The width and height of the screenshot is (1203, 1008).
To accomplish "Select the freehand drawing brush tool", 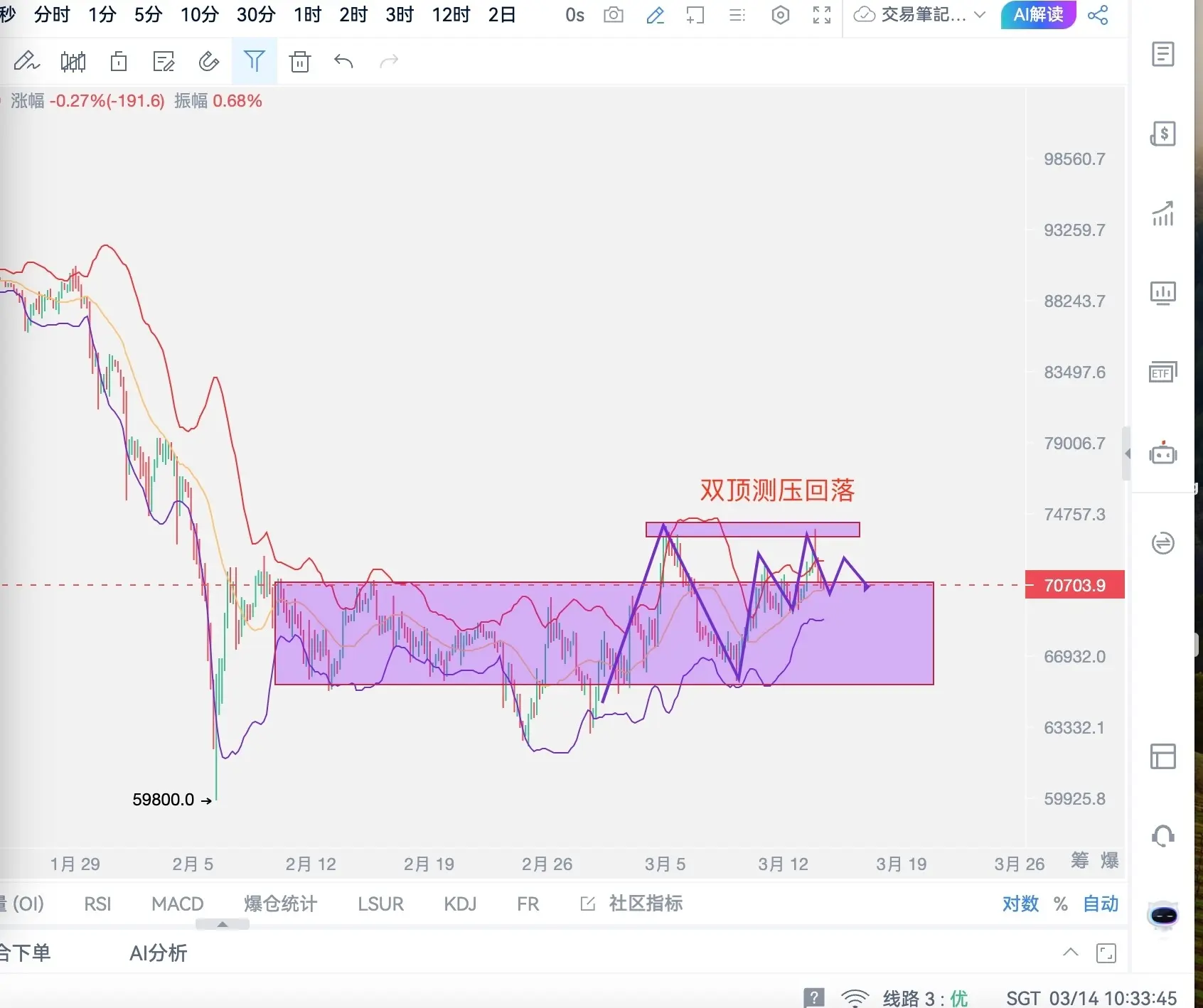I will tap(26, 61).
